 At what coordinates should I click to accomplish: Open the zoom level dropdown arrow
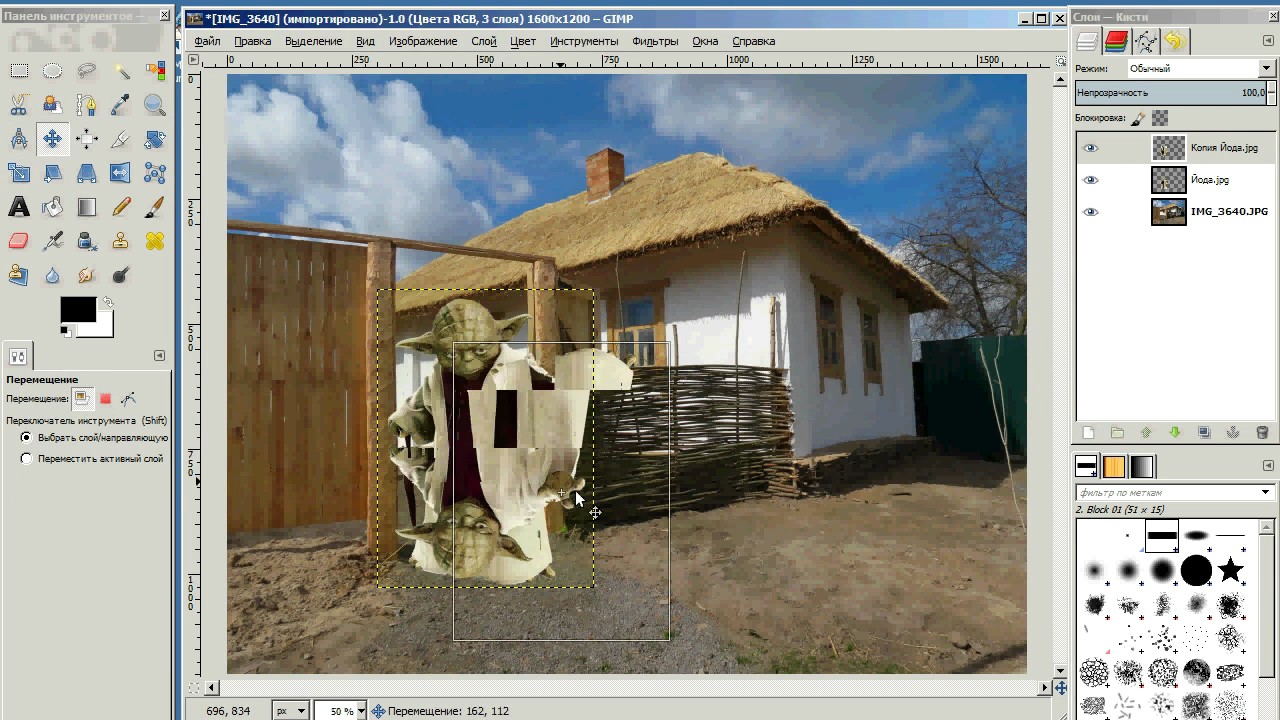(x=361, y=711)
